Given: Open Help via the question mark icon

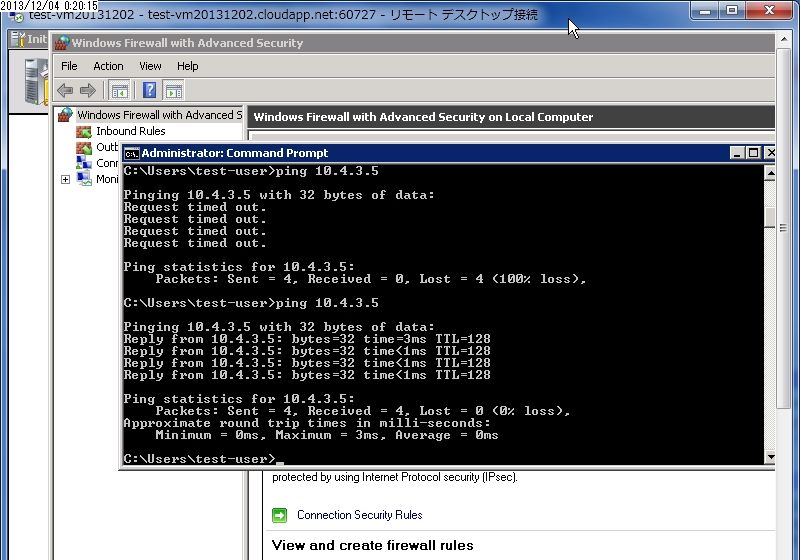Looking at the screenshot, I should coord(149,90).
